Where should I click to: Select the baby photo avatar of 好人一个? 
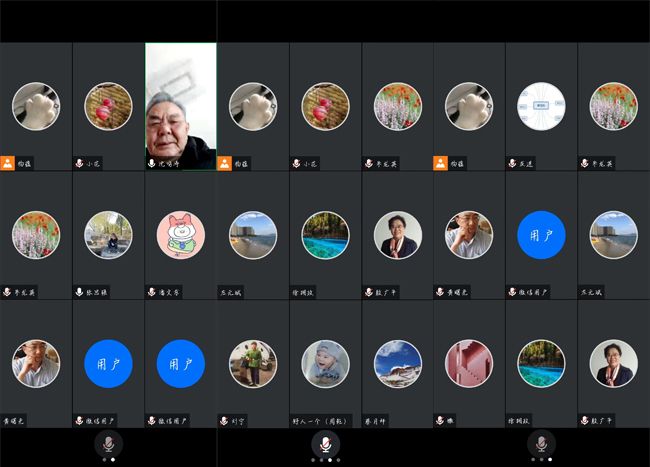click(325, 364)
